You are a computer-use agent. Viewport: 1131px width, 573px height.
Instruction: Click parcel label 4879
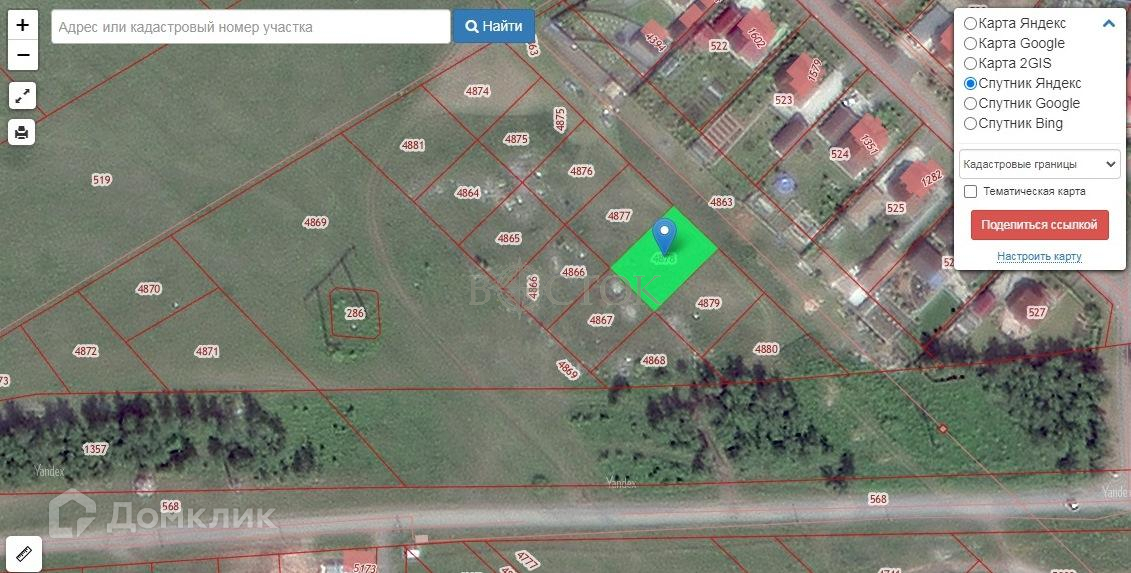708,303
